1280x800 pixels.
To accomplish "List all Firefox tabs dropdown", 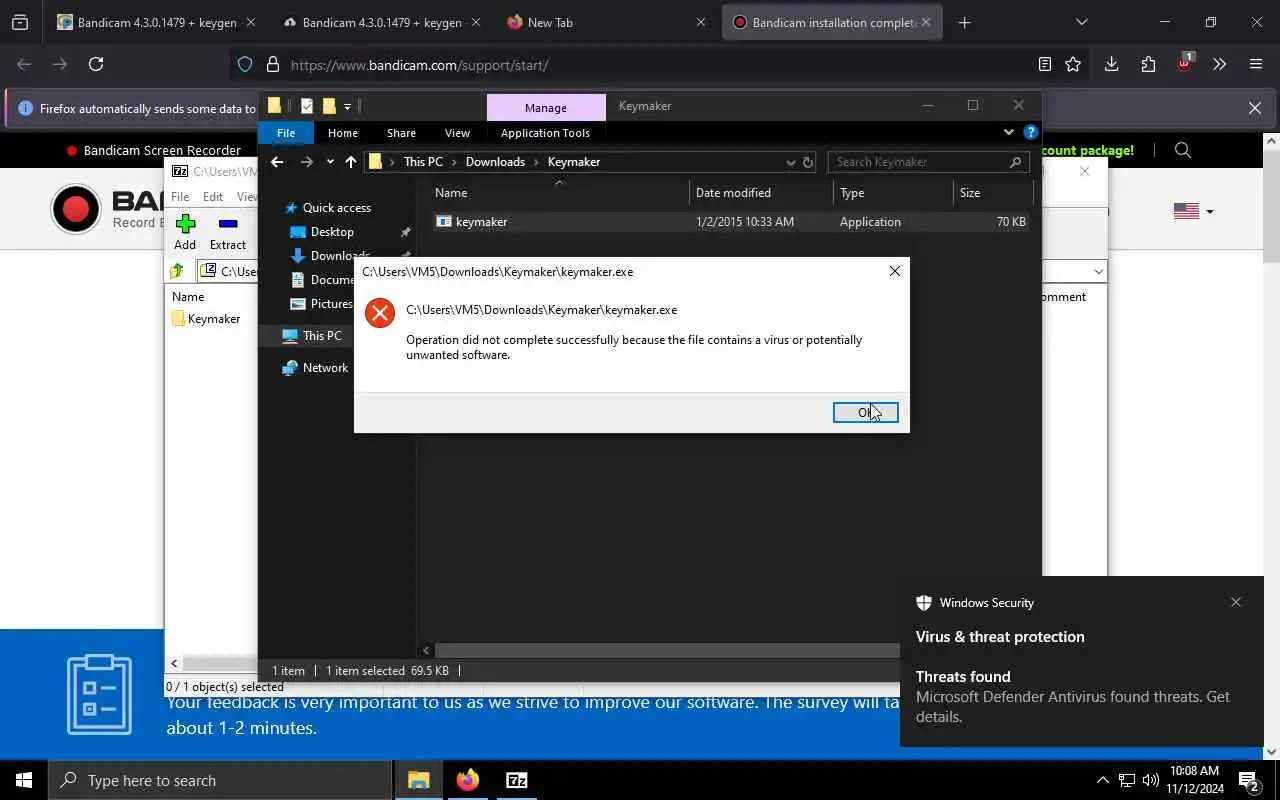I will pos(1081,22).
